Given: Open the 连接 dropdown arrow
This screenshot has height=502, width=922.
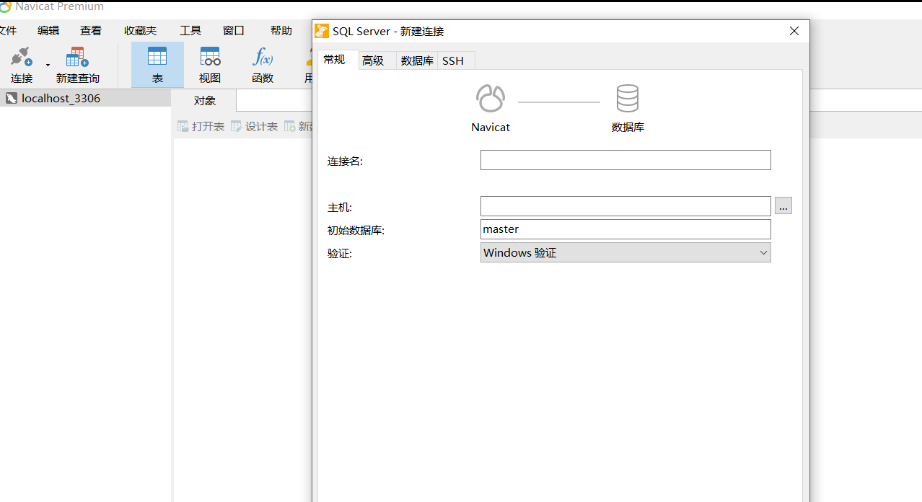Looking at the screenshot, I should click(48, 65).
